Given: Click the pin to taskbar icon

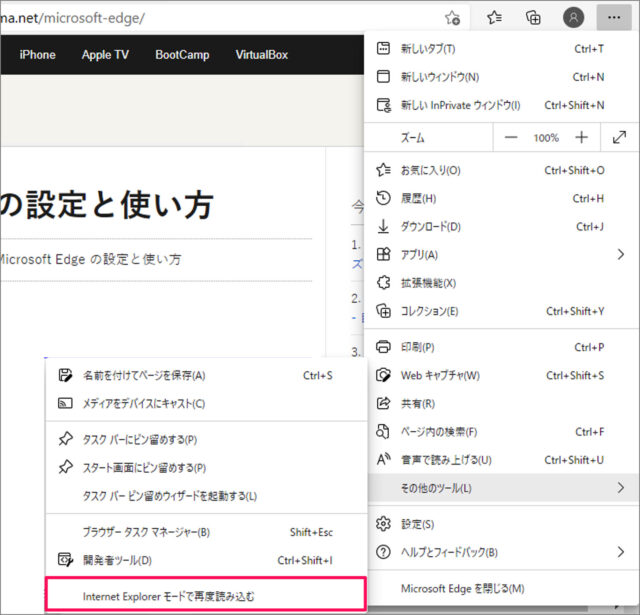Looking at the screenshot, I should (x=65, y=439).
